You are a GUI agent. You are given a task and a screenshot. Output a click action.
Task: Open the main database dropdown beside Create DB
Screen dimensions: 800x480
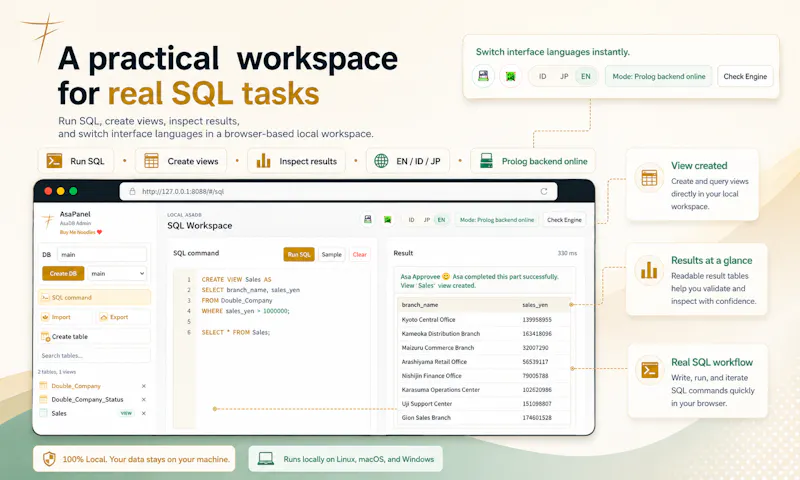tap(117, 273)
